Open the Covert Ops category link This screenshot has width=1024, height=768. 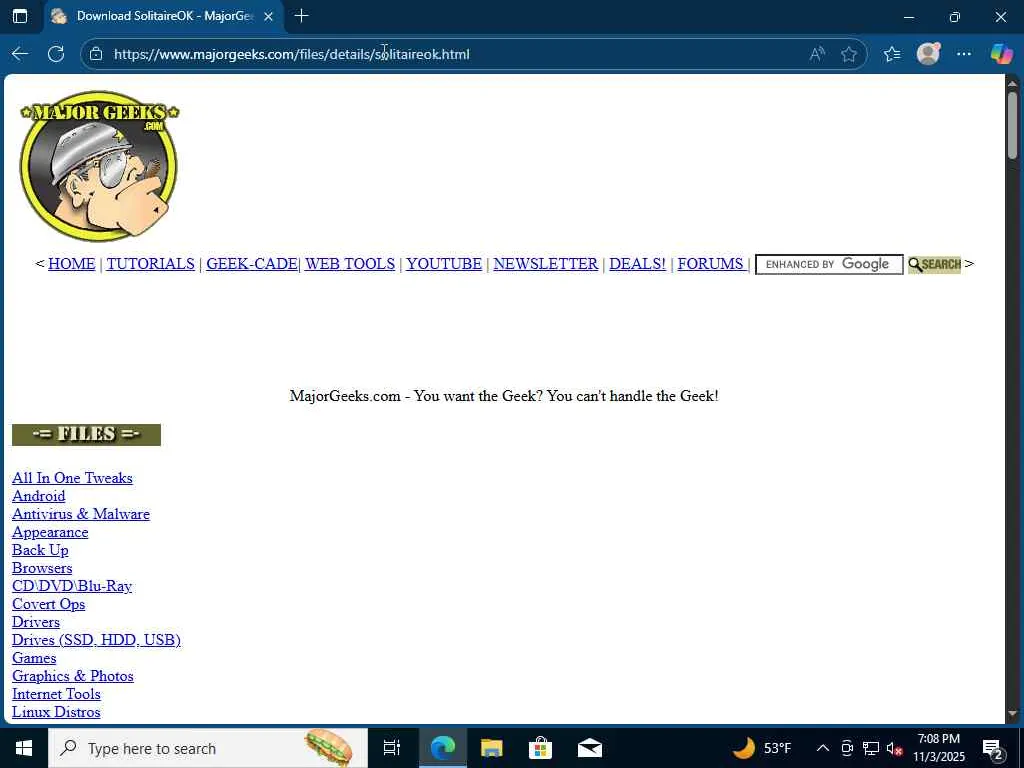pos(48,605)
